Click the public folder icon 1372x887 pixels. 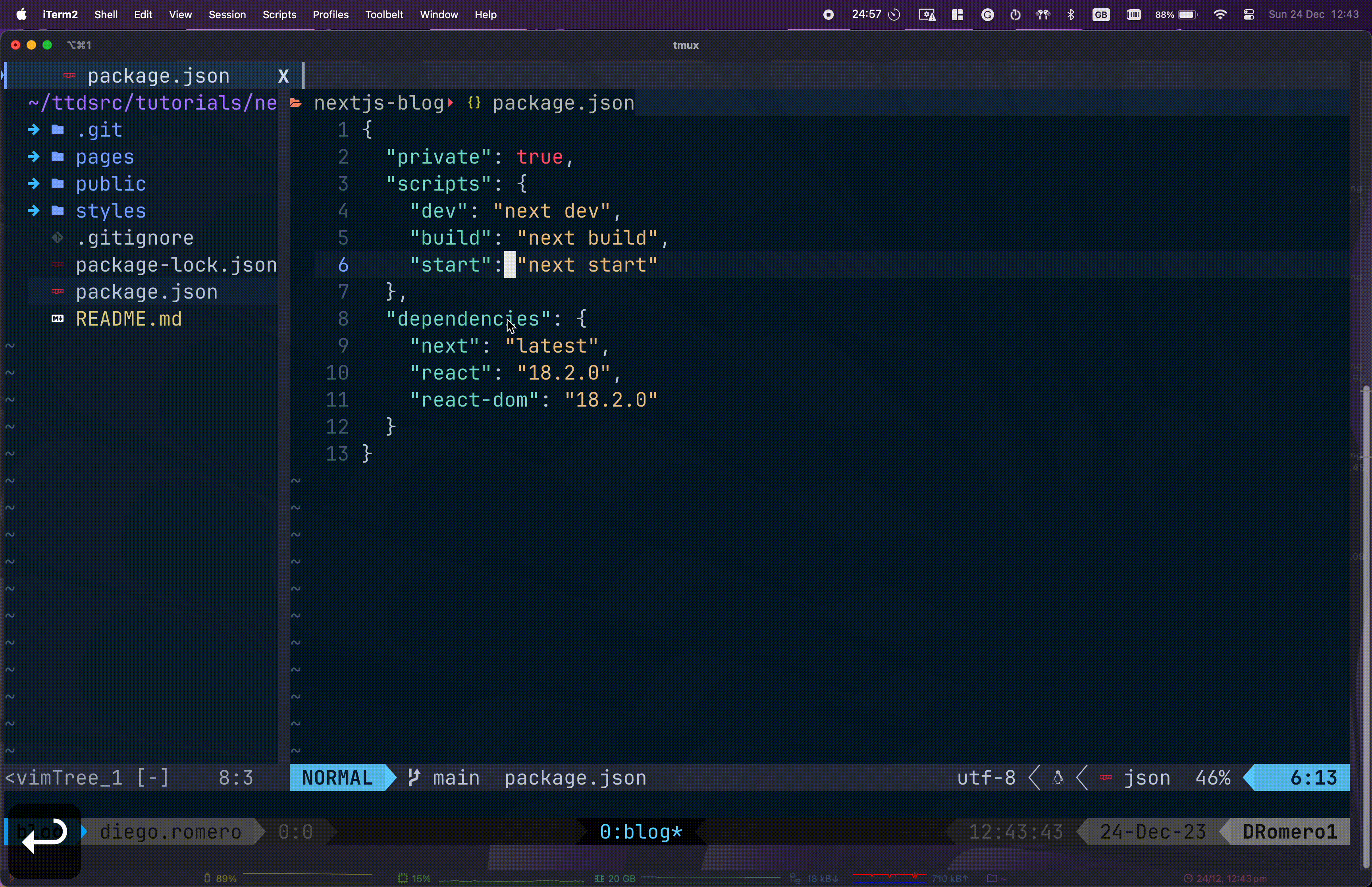tap(58, 184)
